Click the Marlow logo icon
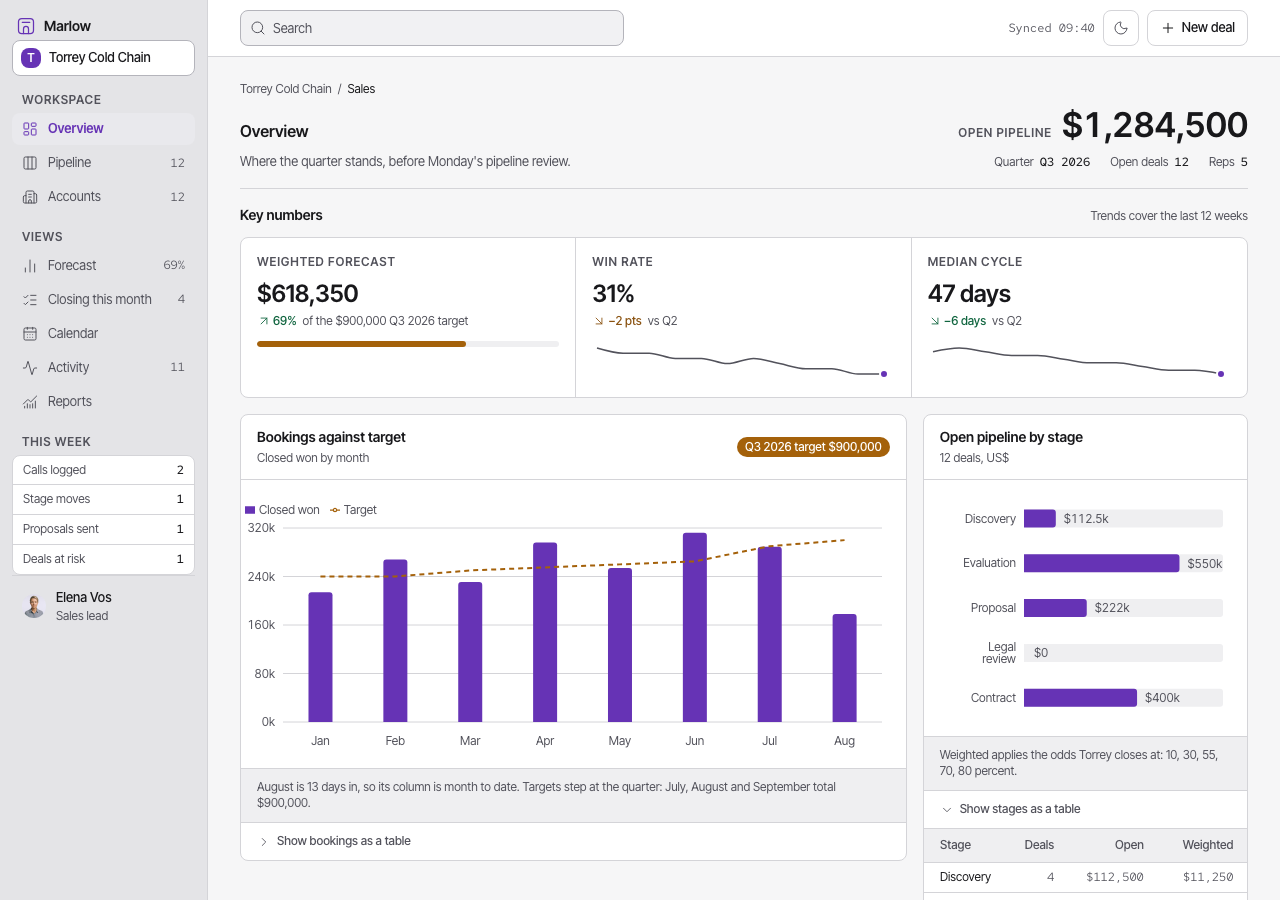Screen dimensions: 1280x900 (26, 26)
